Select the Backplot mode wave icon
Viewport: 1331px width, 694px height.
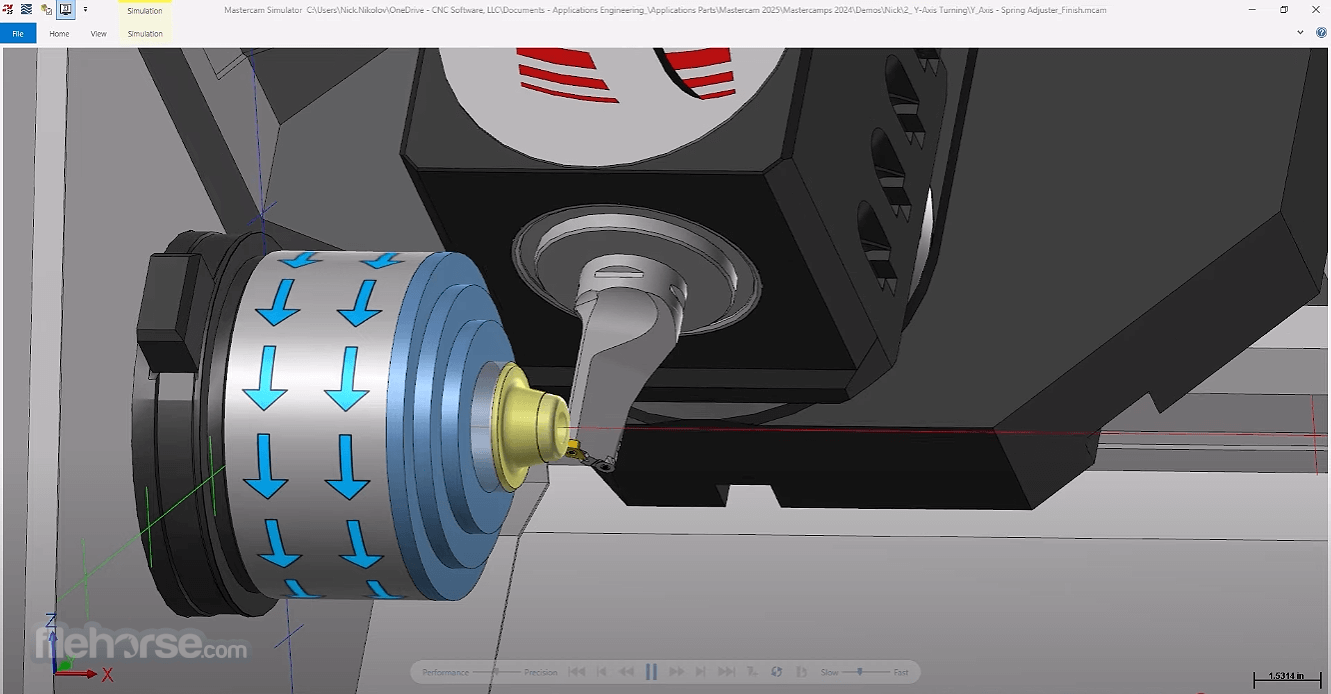(x=26, y=9)
